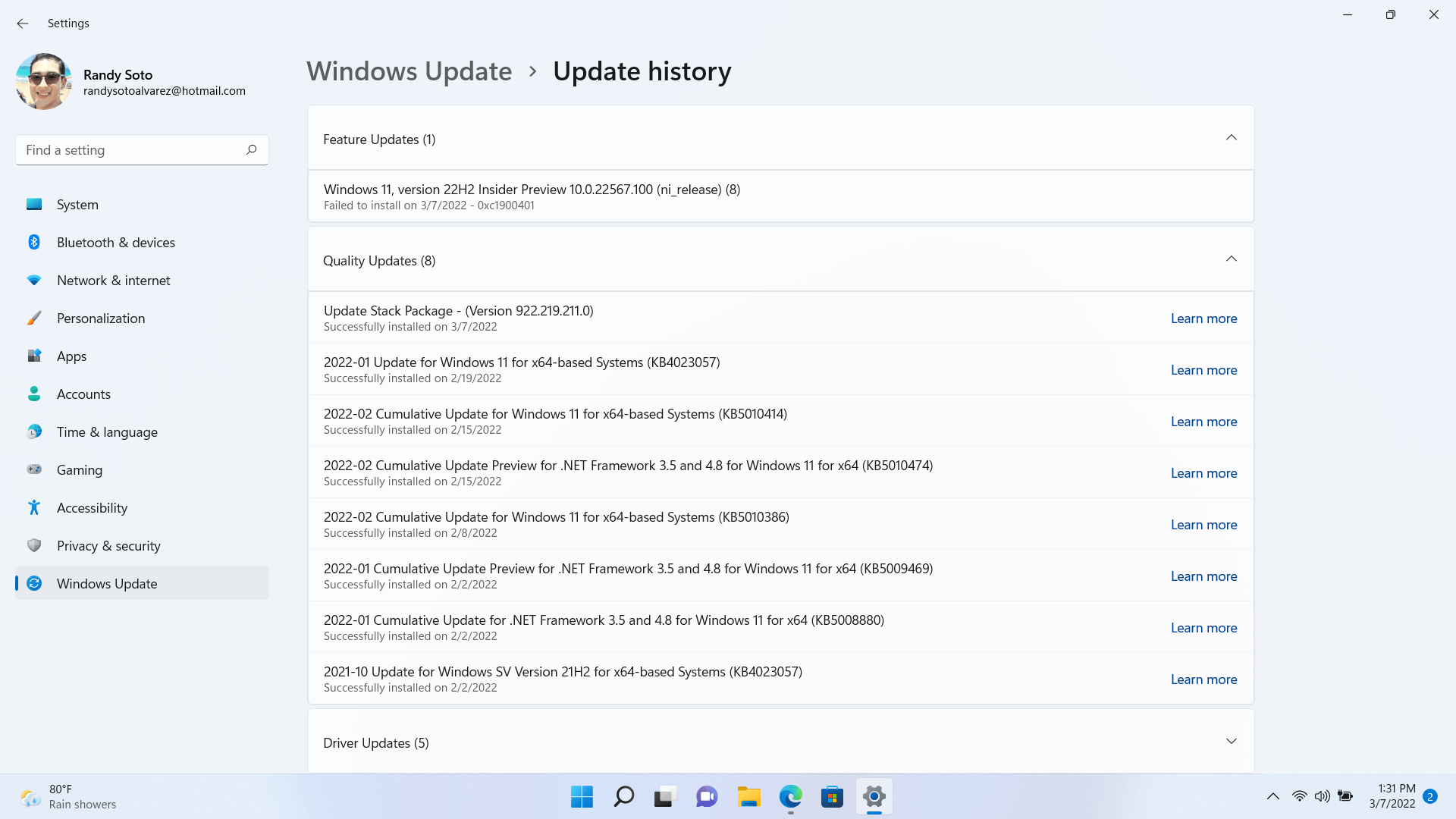Navigate back via Windows Update breadcrumb

[x=409, y=70]
